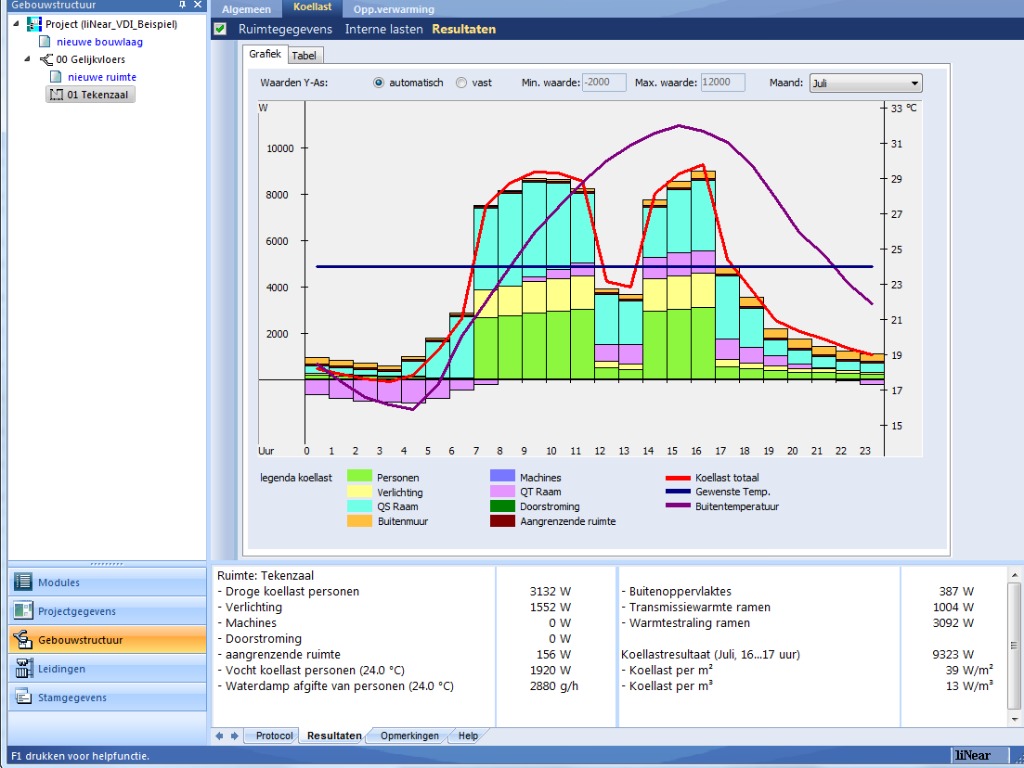Click the Modules icon in the sidebar
This screenshot has height=768, width=1024.
pyautogui.click(x=24, y=582)
